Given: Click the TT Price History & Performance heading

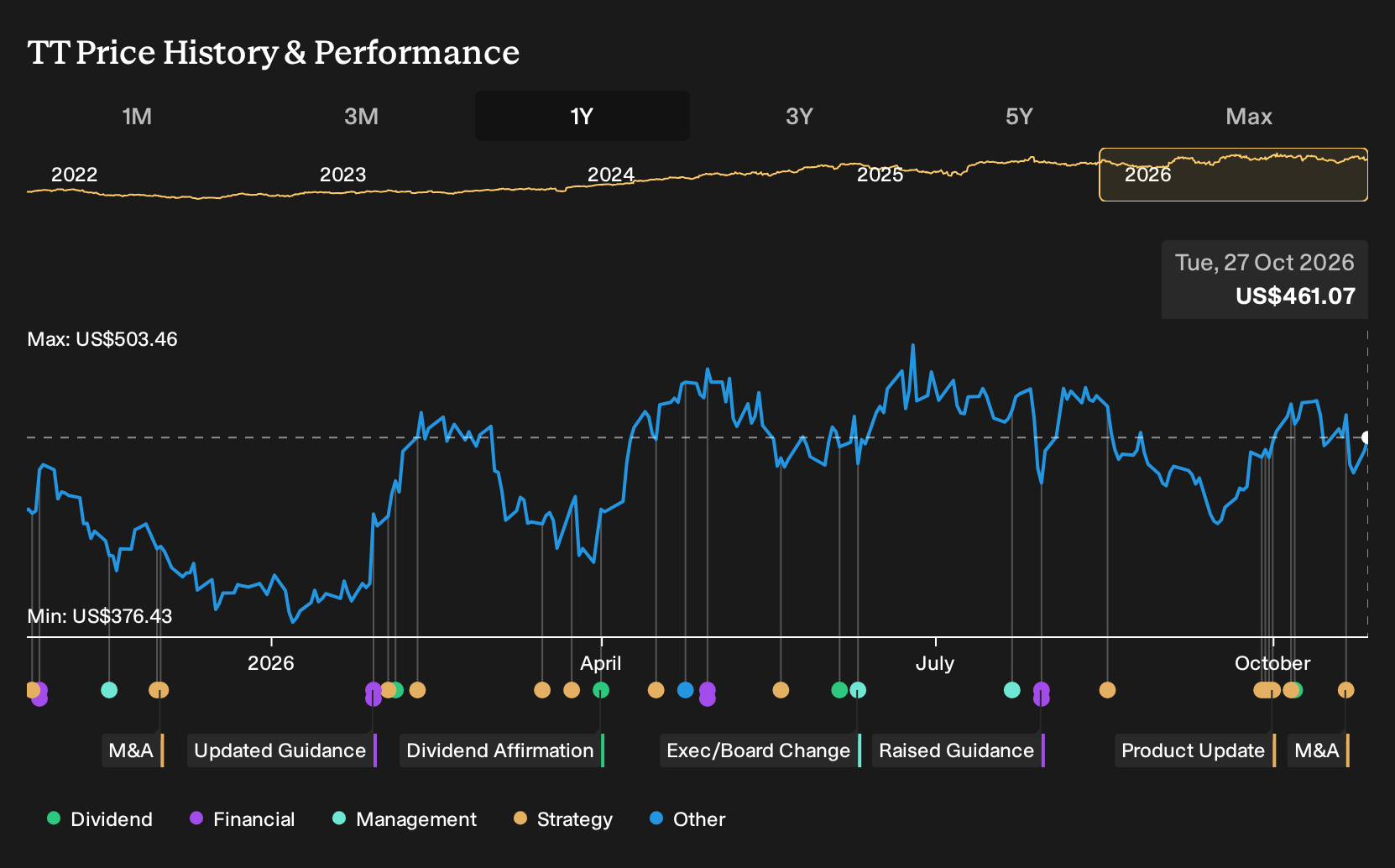Looking at the screenshot, I should coord(274,52).
